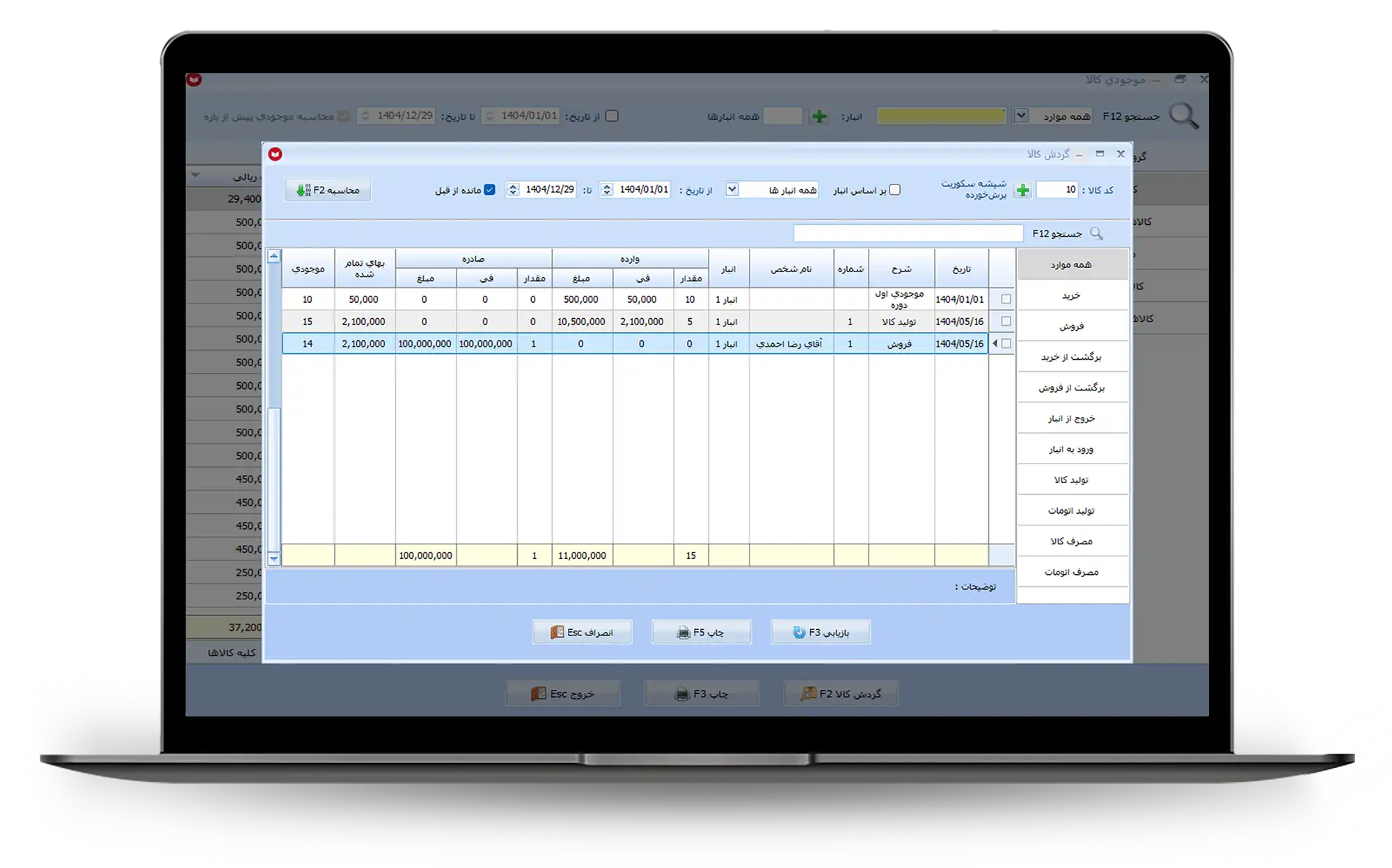Click the large magnifier icon in the موجودی کالا window

pos(1183,116)
